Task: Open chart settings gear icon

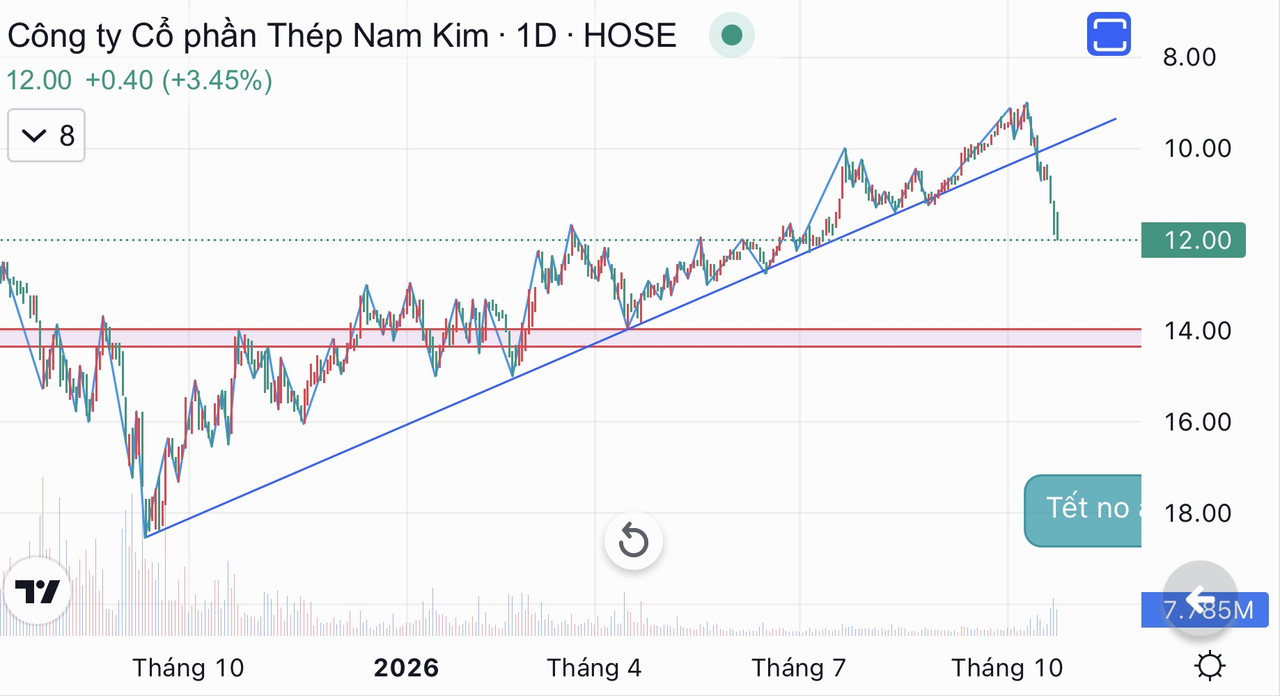Action: click(1211, 666)
